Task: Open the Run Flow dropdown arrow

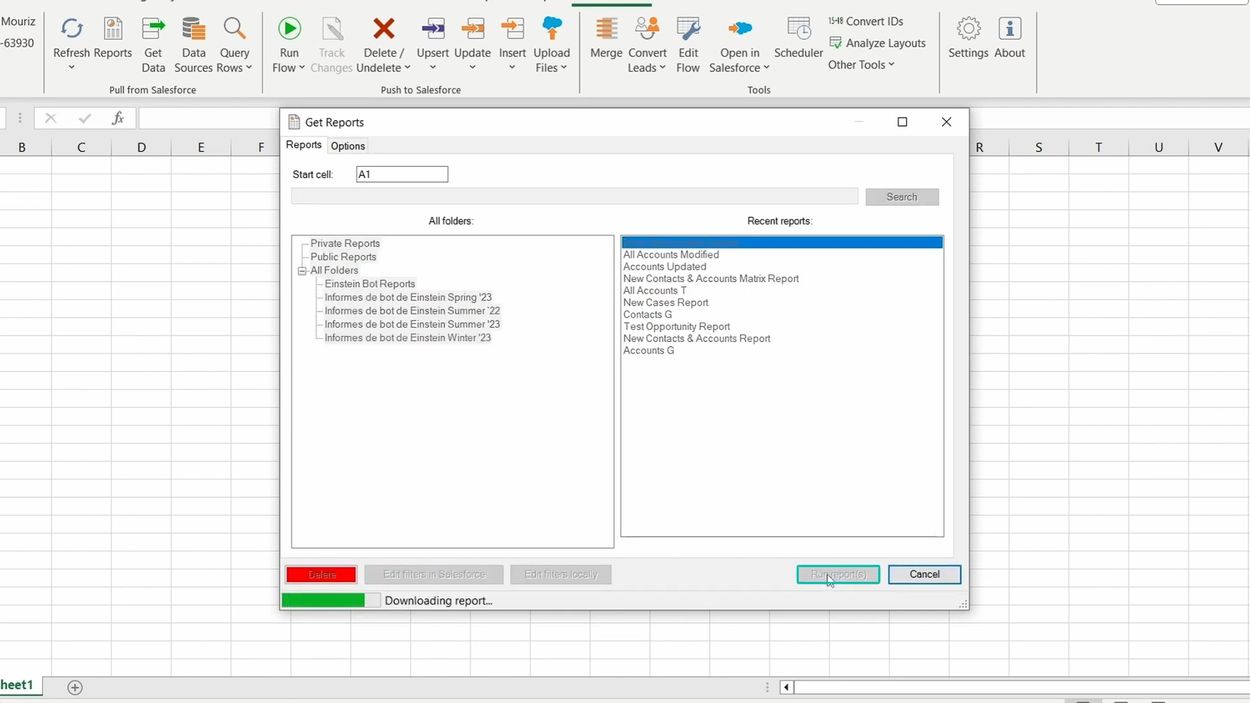Action: pos(302,68)
